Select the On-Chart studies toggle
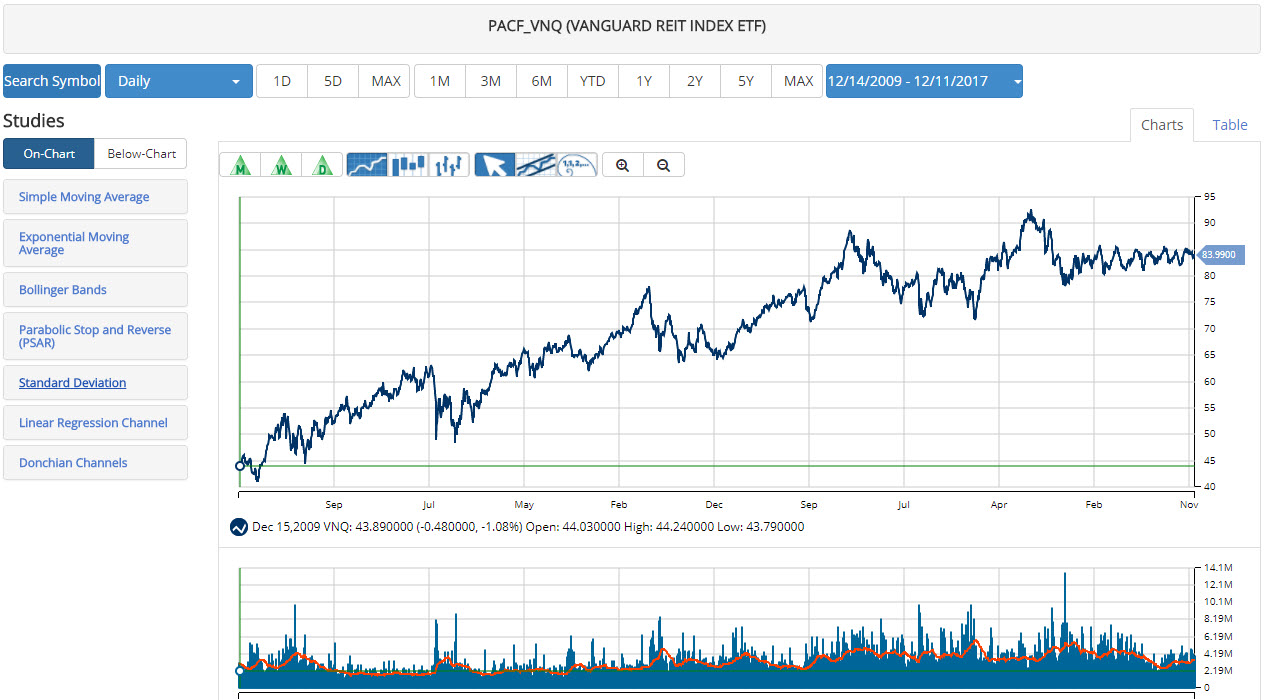The height and width of the screenshot is (700, 1265). coord(49,154)
